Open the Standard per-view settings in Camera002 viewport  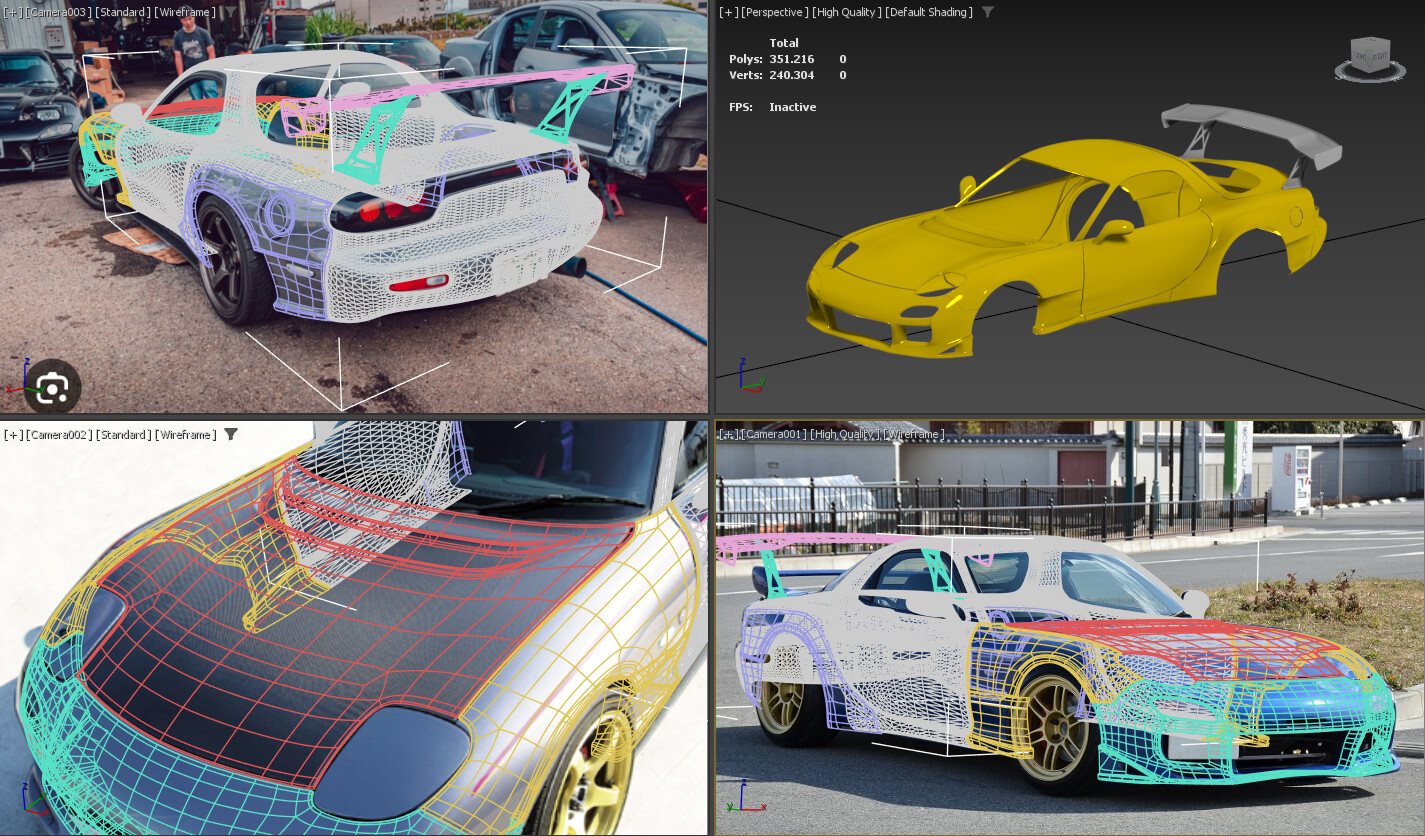[124, 435]
